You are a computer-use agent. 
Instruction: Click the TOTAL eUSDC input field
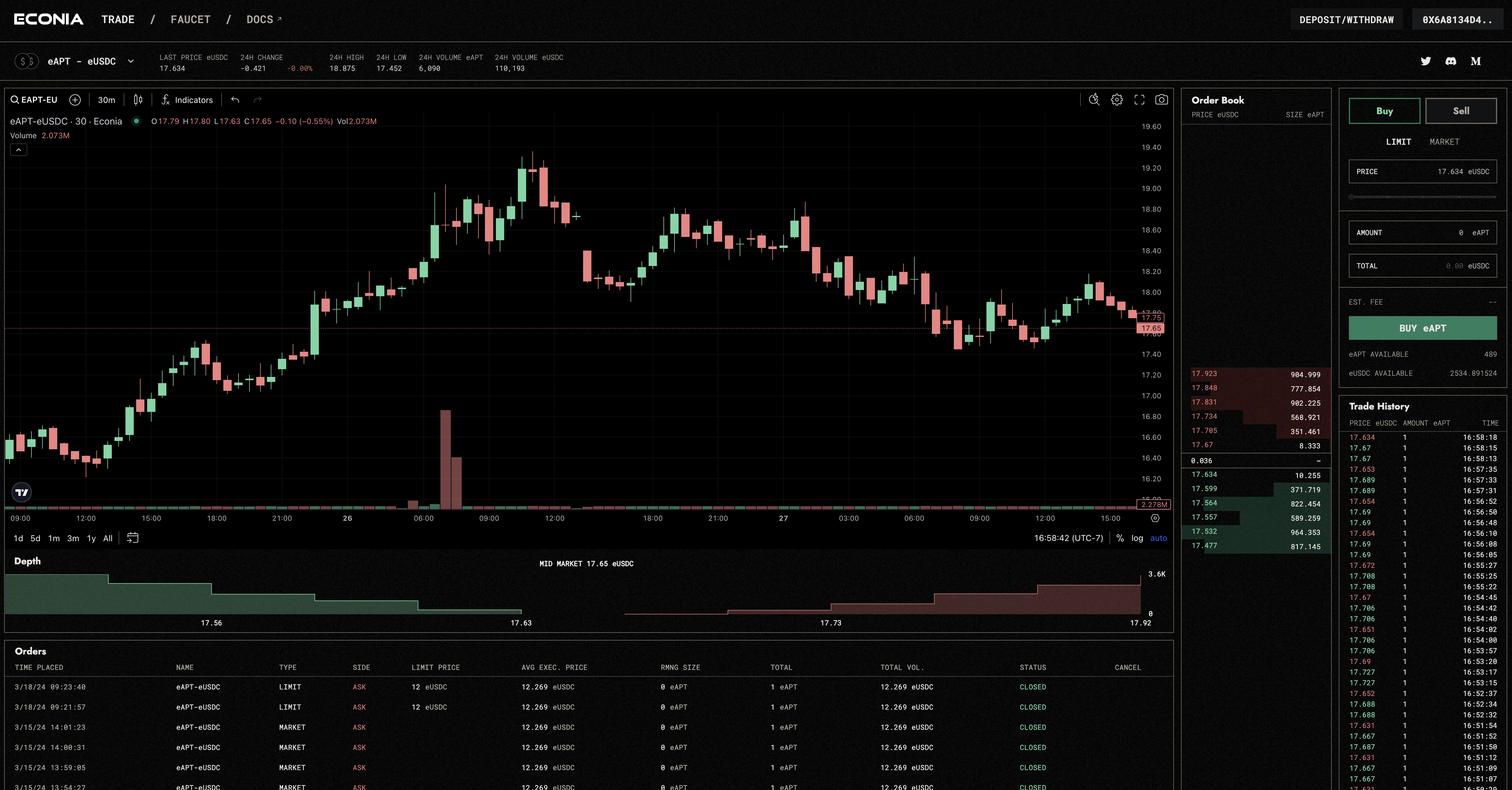pyautogui.click(x=1423, y=266)
